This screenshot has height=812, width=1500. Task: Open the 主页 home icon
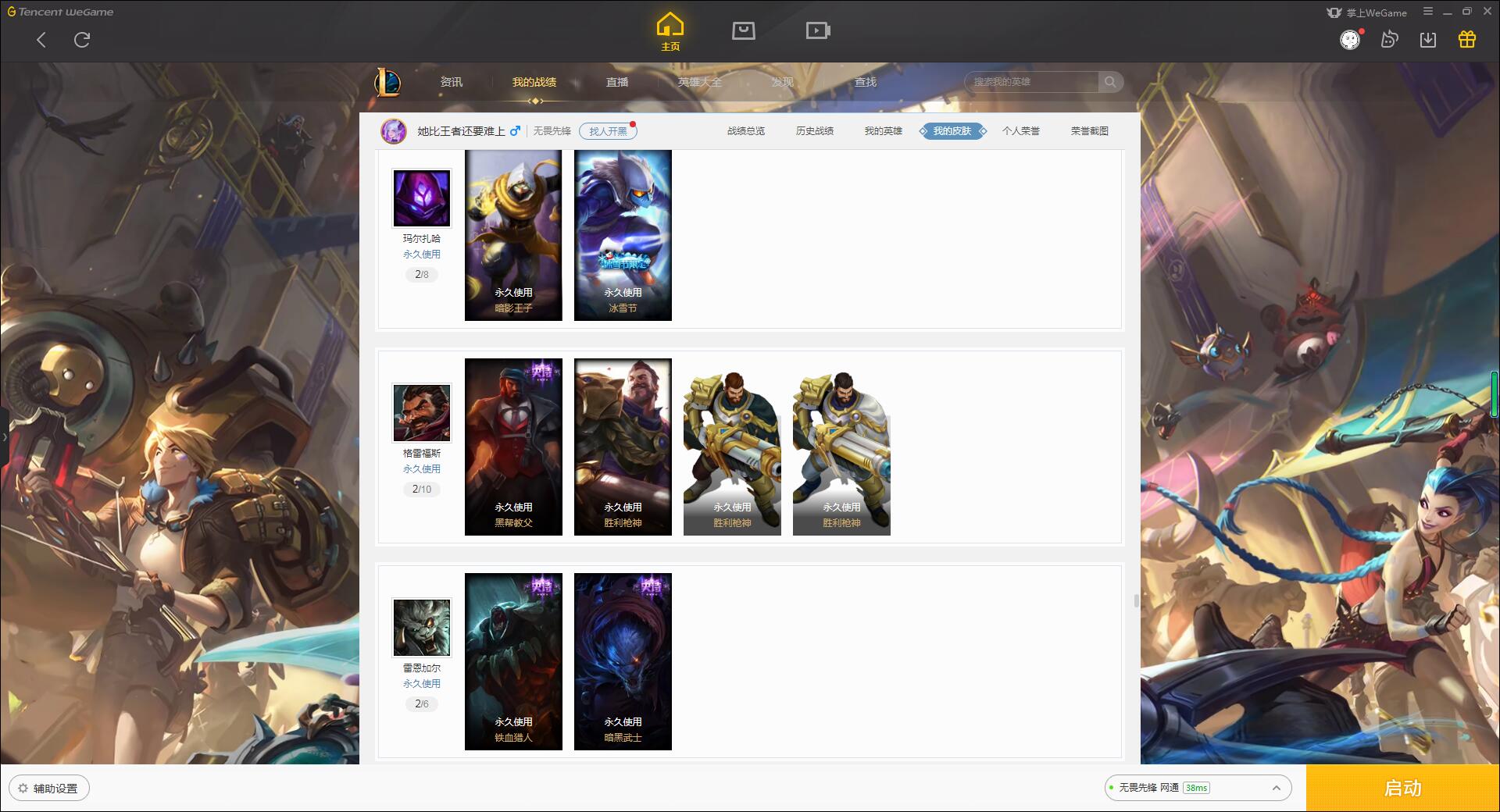(670, 31)
